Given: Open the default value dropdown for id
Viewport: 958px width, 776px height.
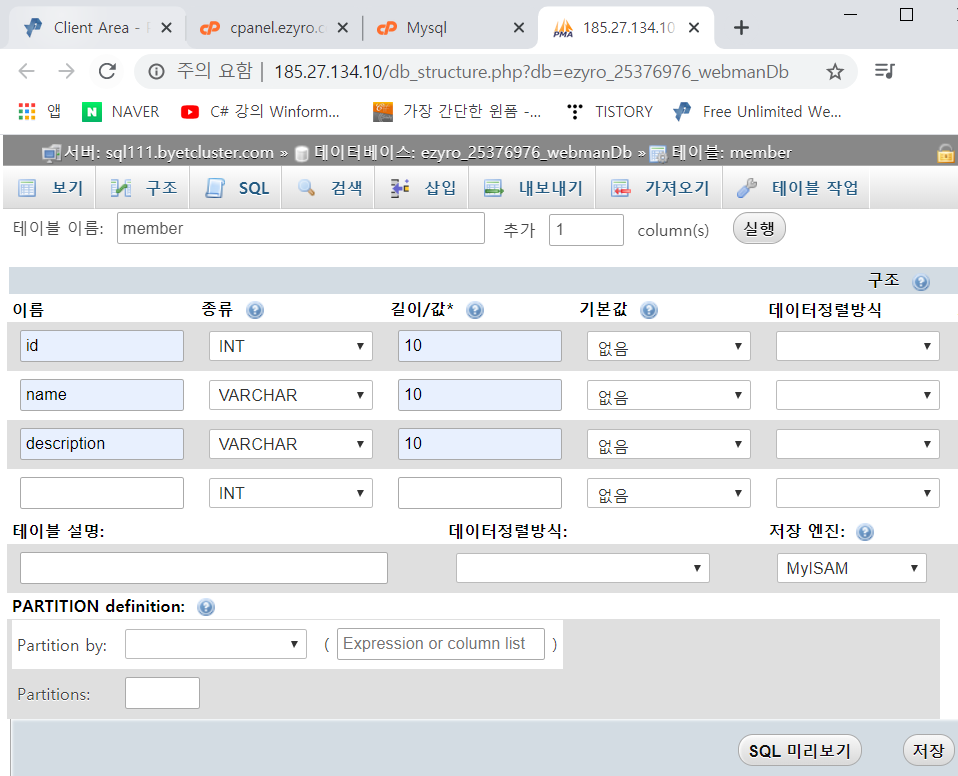Looking at the screenshot, I should tap(669, 346).
